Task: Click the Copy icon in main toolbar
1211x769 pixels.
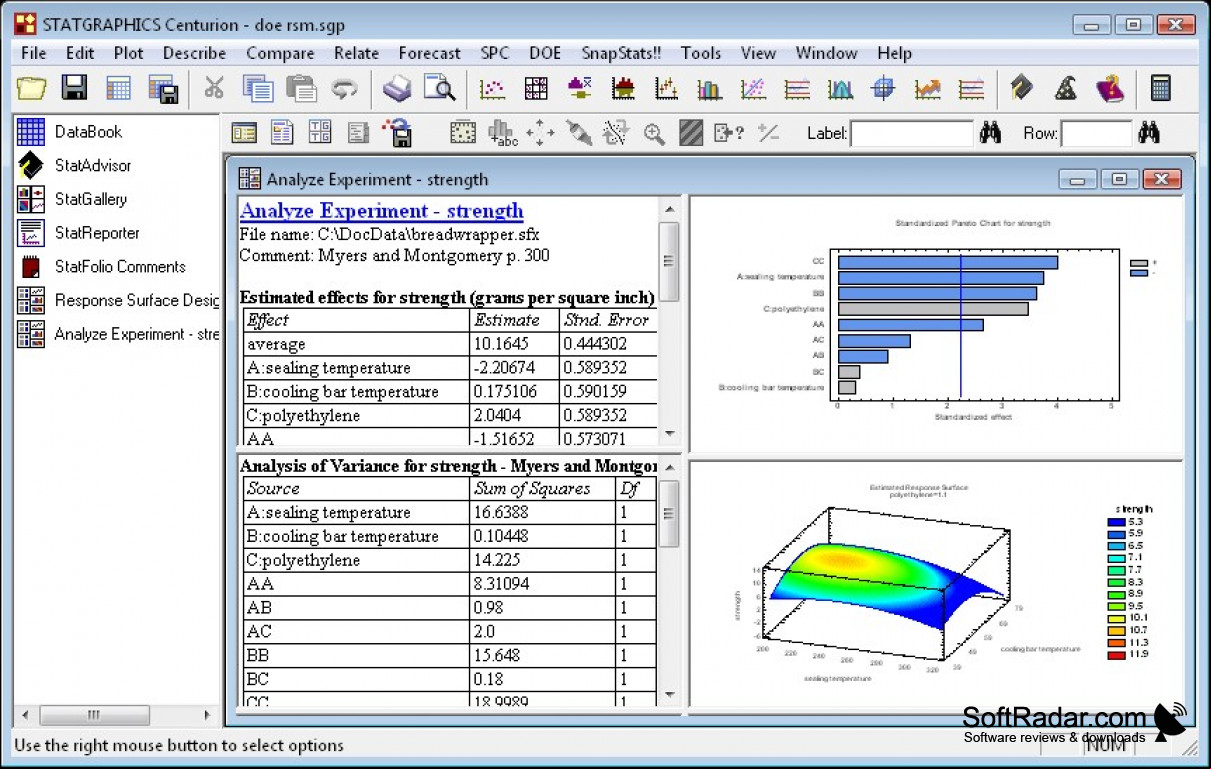Action: 258,88
